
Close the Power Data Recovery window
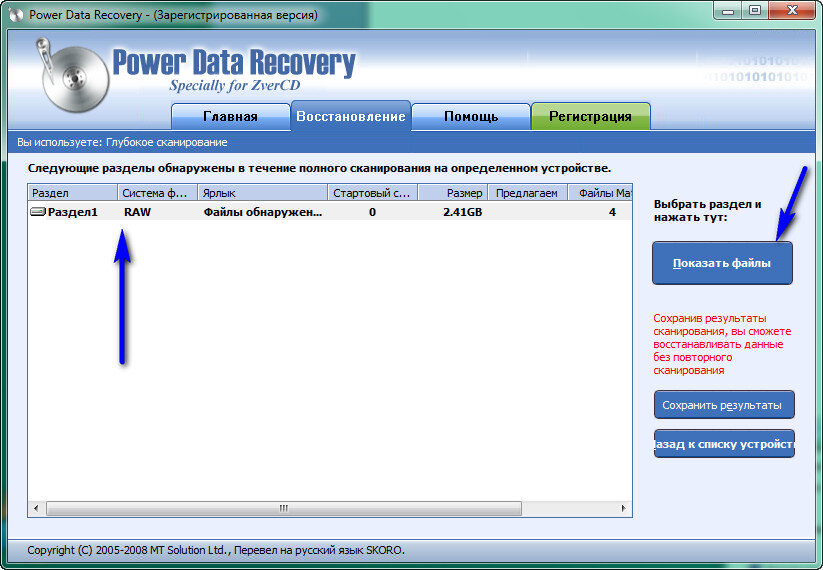(792, 10)
